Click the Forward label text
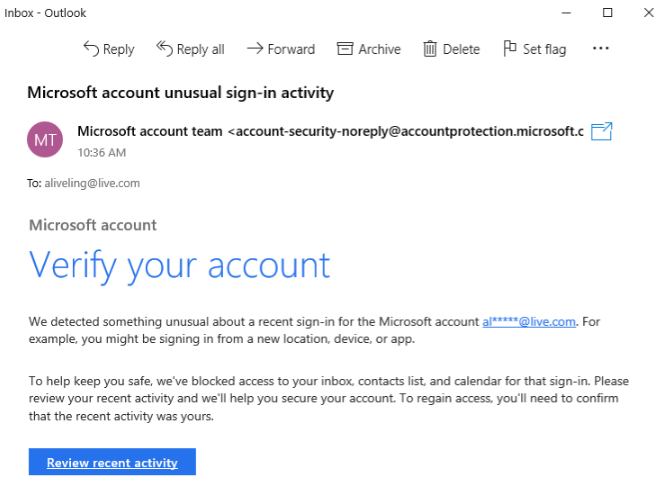The height and width of the screenshot is (490, 660). click(291, 49)
